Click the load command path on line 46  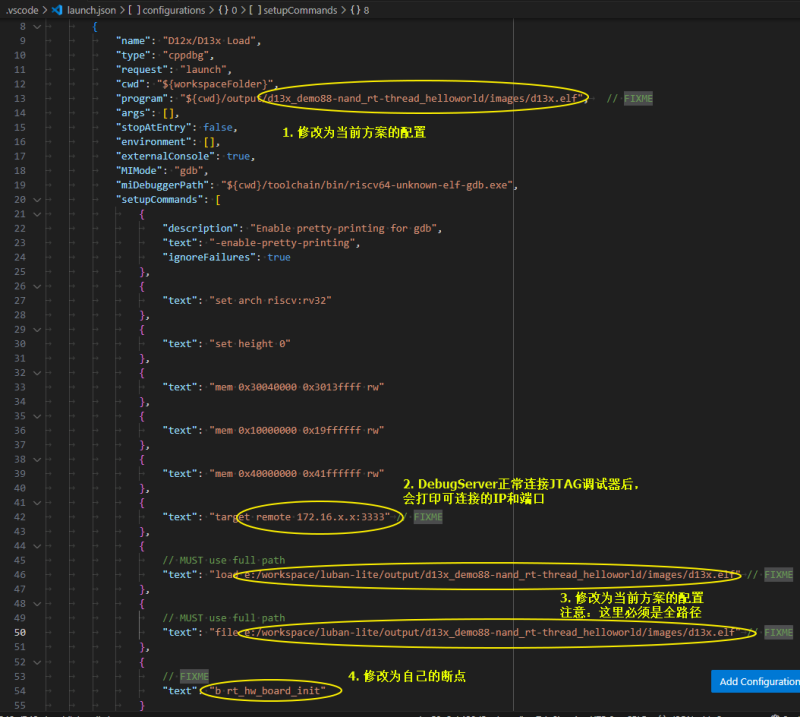tap(475, 575)
